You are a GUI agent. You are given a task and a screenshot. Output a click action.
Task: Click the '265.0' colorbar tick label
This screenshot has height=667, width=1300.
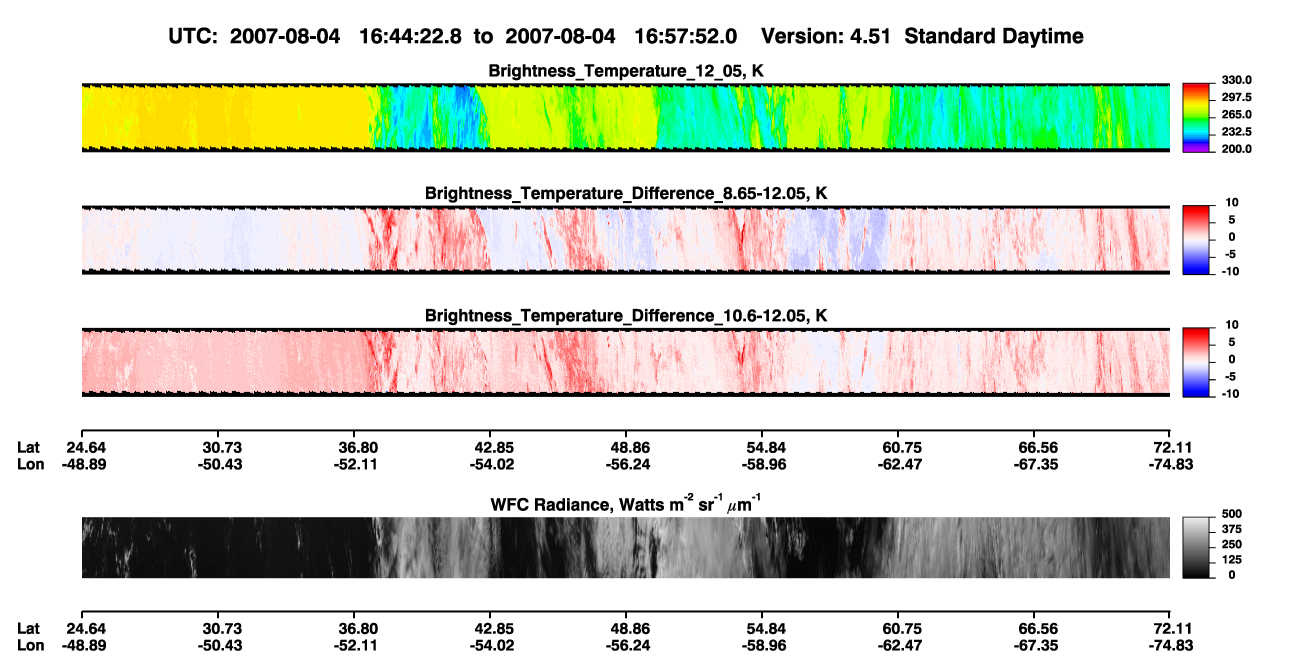1236,115
